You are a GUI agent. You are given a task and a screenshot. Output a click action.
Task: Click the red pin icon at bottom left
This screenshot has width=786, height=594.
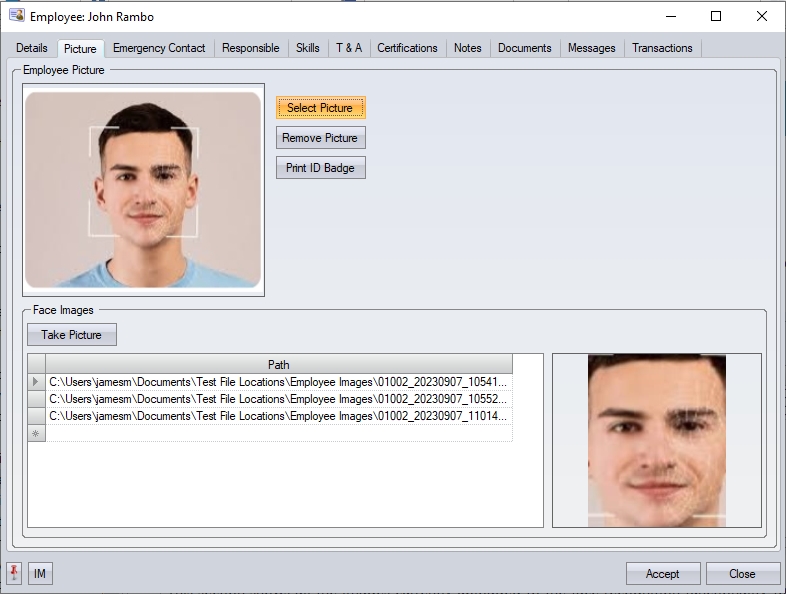coord(14,573)
